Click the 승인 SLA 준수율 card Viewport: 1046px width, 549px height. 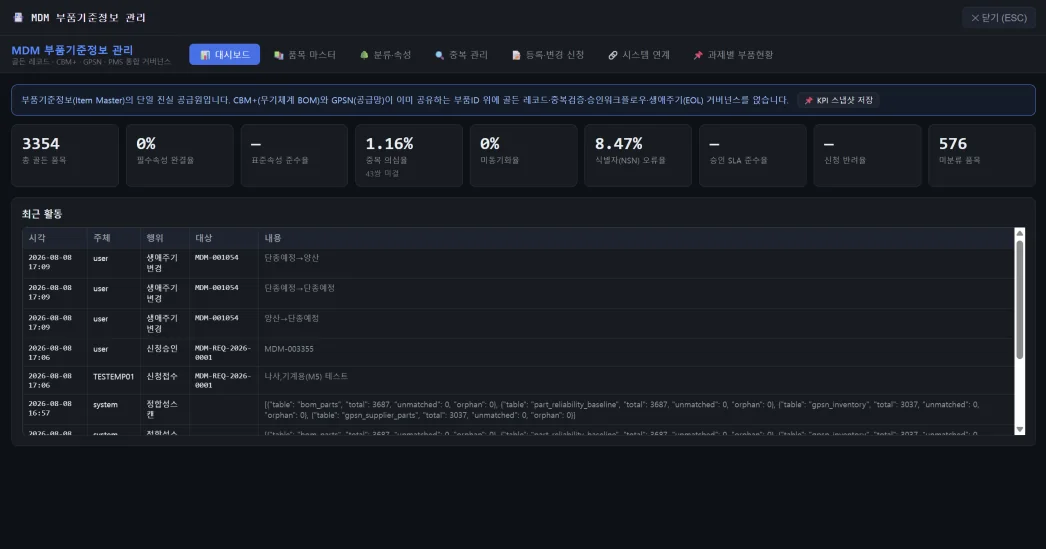[752, 155]
